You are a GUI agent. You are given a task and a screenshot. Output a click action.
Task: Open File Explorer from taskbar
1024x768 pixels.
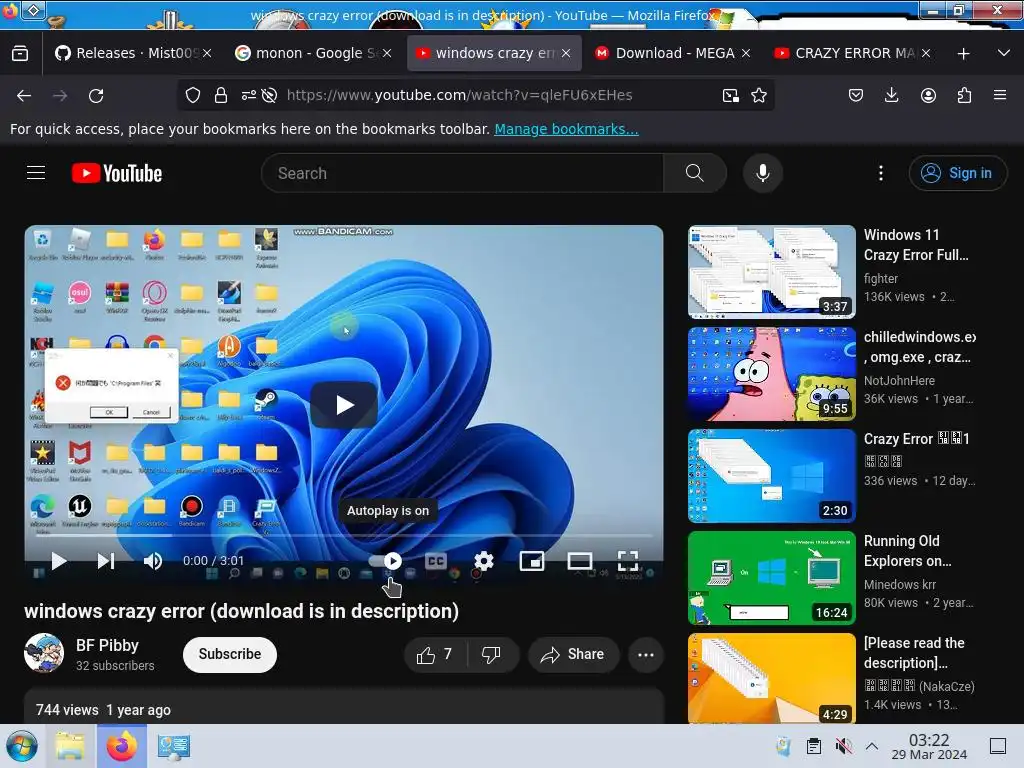[x=70, y=746]
